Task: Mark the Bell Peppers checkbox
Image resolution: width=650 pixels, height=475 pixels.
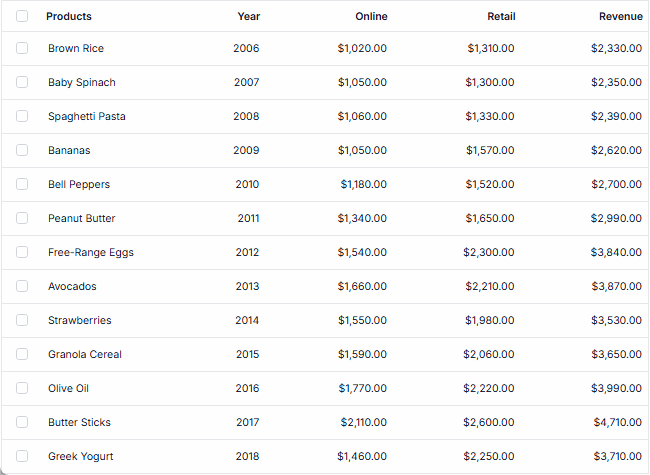Action: [22, 184]
